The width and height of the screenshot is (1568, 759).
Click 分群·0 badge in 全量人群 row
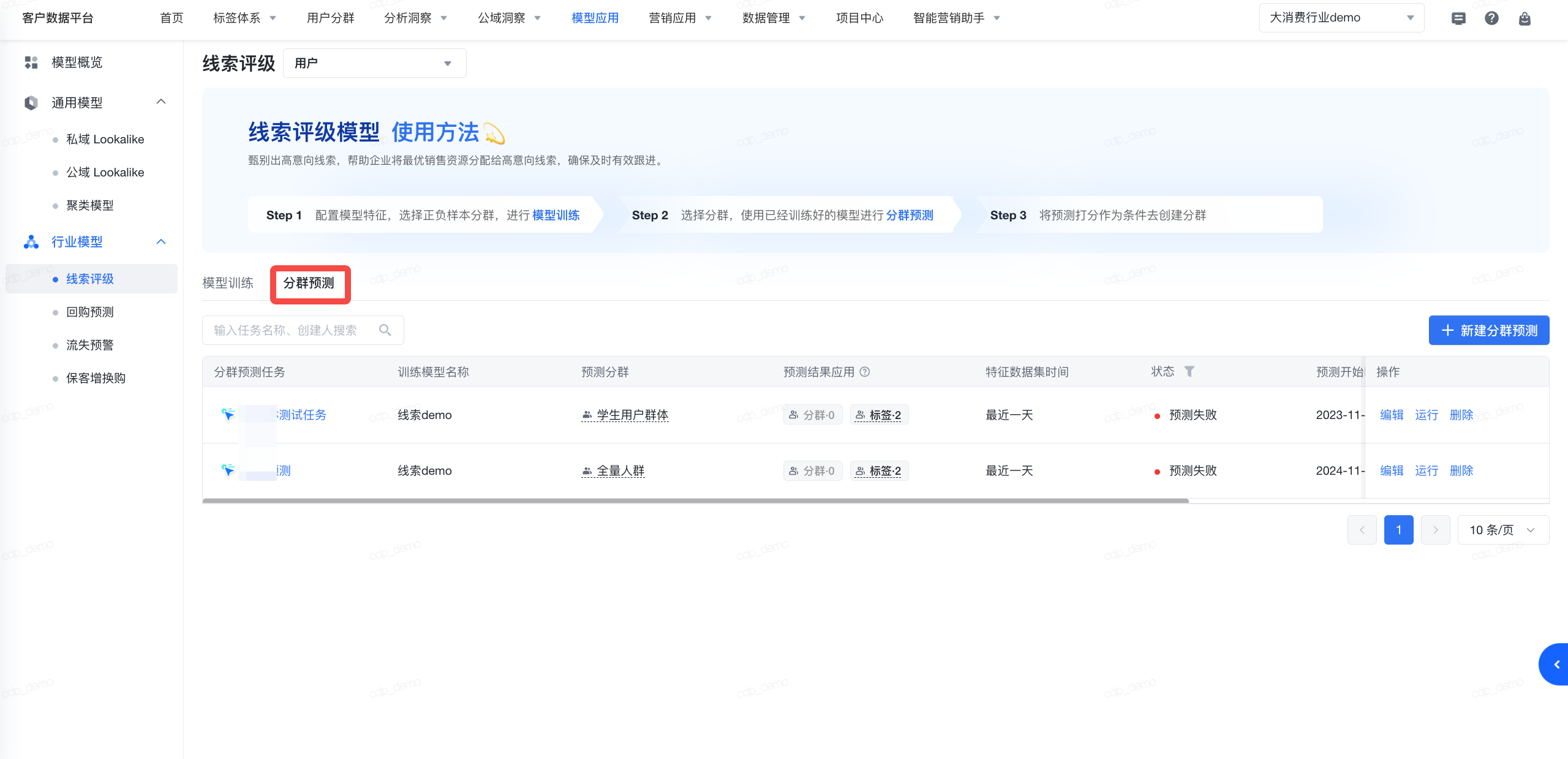[x=813, y=470]
